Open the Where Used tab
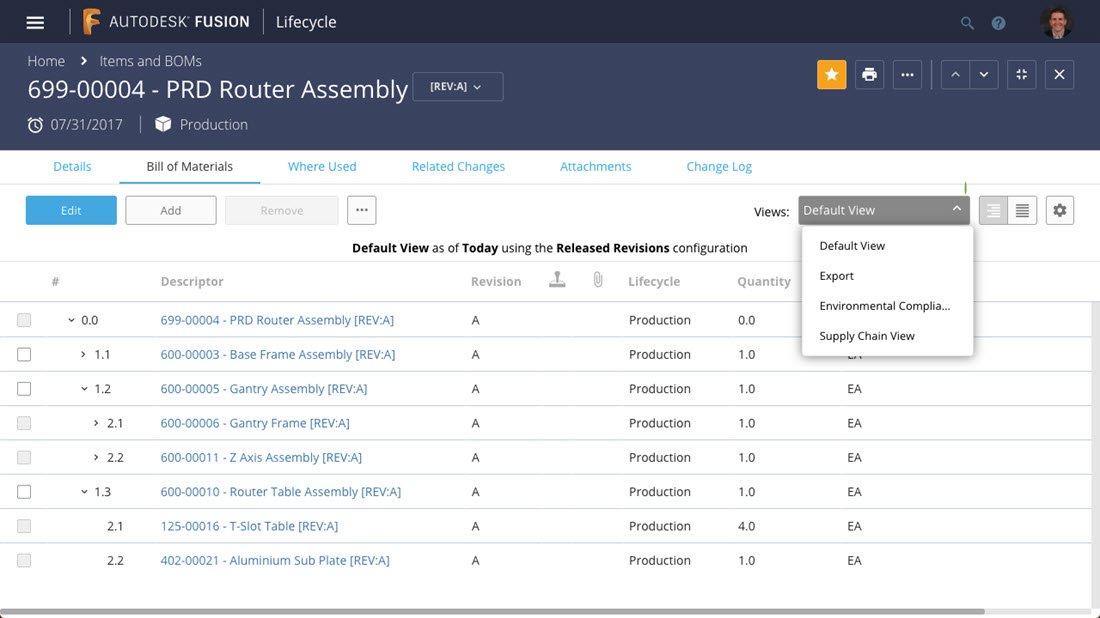Viewport: 1100px width, 618px height. pyautogui.click(x=322, y=166)
